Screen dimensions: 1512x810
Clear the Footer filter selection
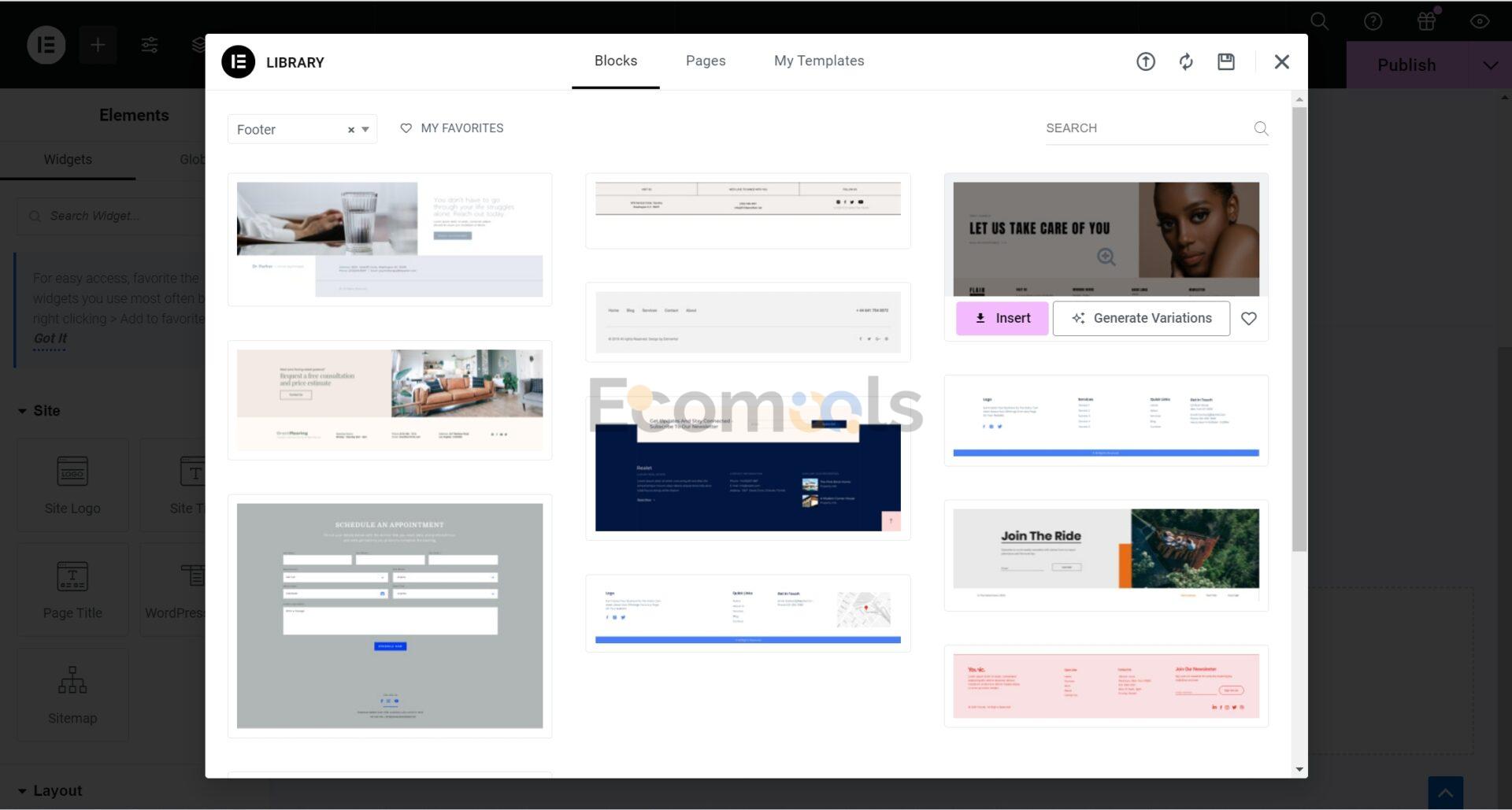(x=351, y=130)
